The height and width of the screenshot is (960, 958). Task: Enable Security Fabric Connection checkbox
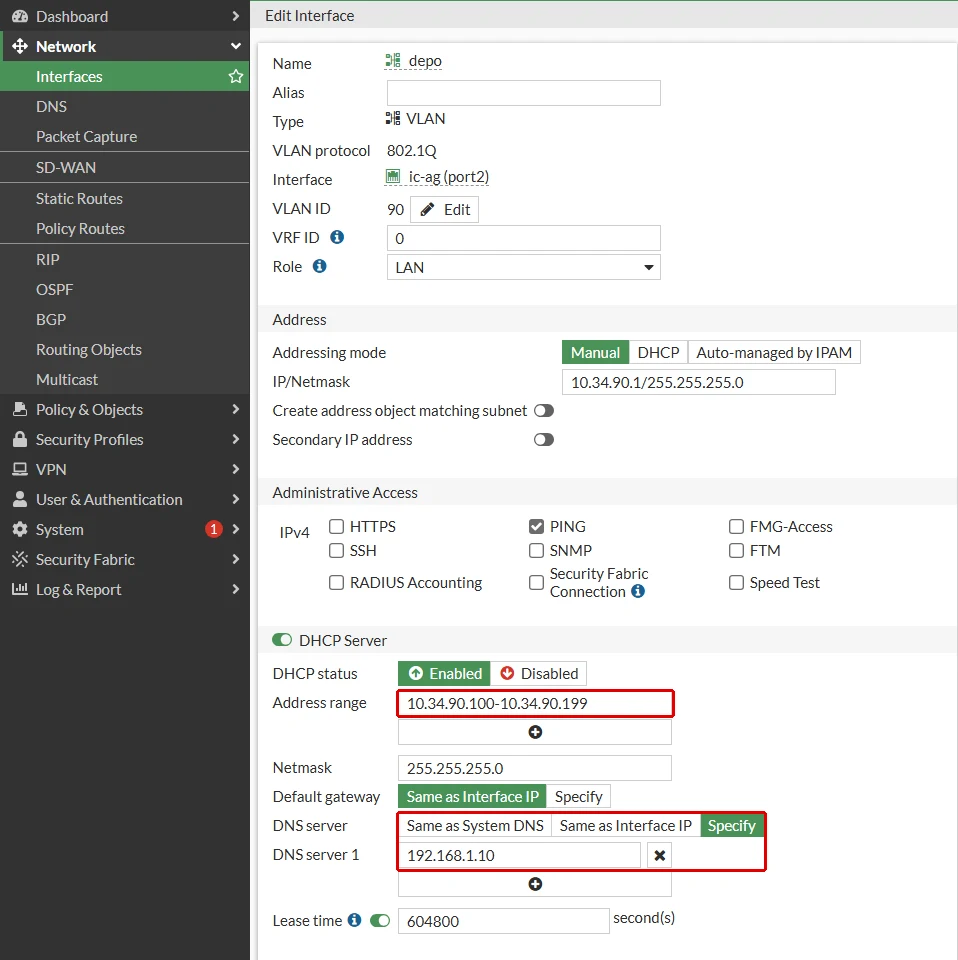[536, 582]
